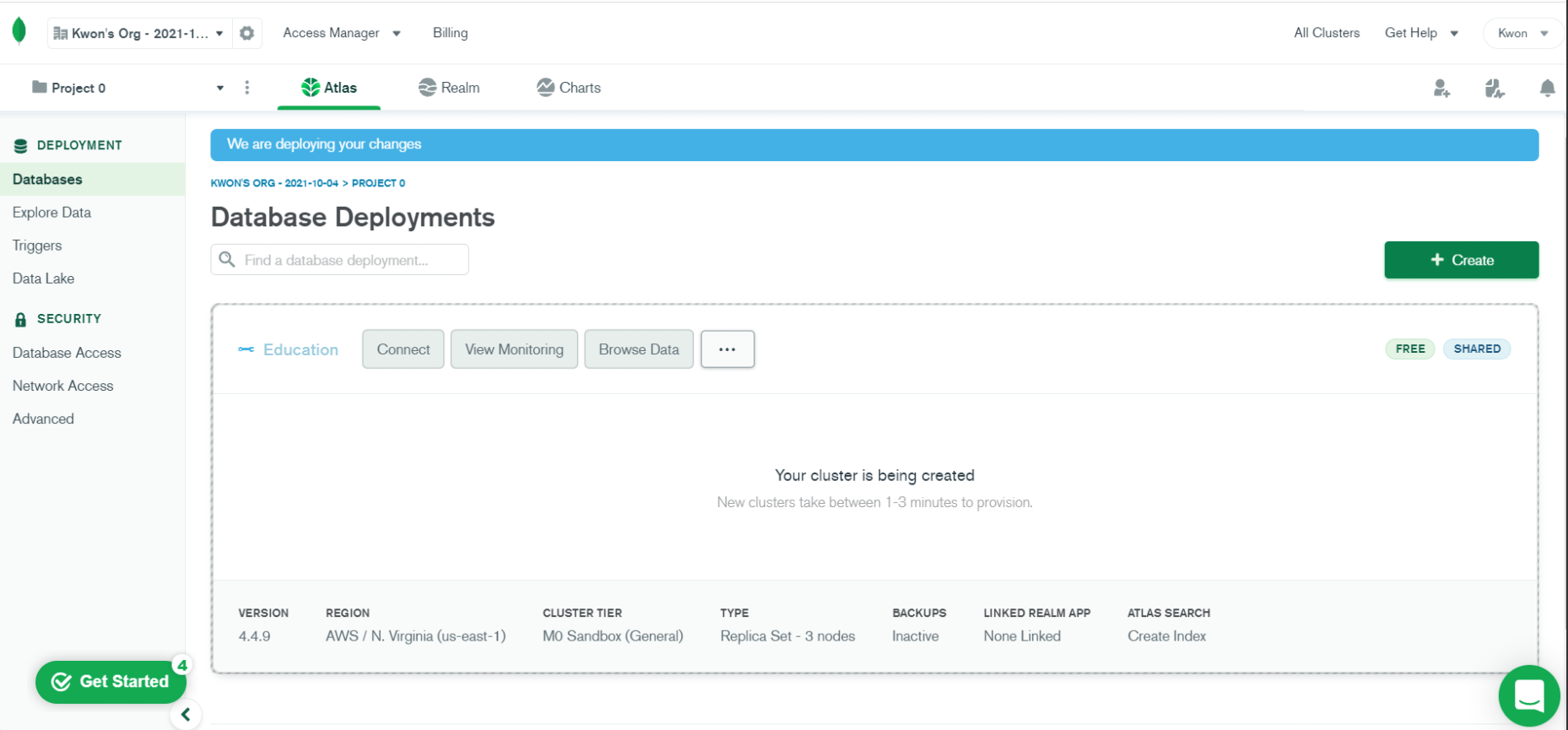Open Triggers from the sidebar
This screenshot has height=730, width=1568.
[x=37, y=246]
